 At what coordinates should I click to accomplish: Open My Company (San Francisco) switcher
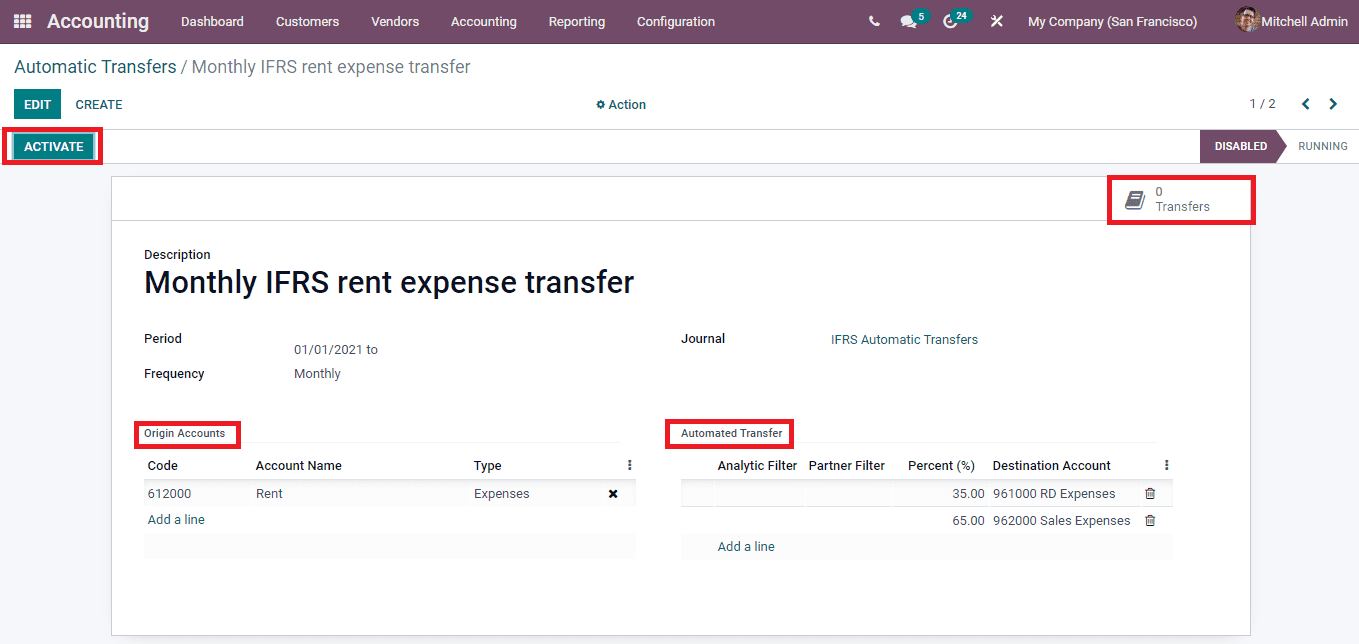click(1112, 20)
